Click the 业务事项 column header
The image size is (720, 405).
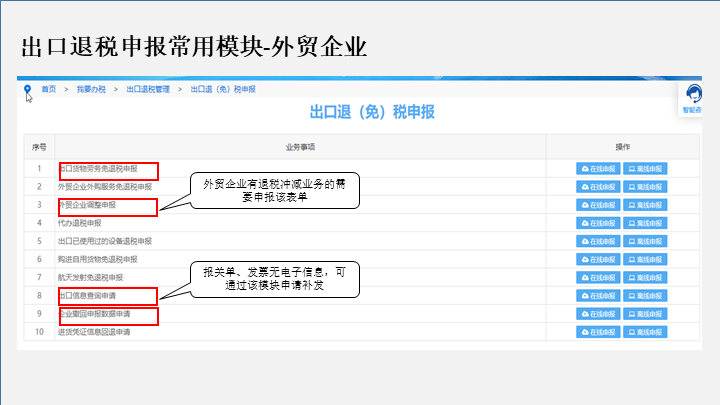[300, 147]
